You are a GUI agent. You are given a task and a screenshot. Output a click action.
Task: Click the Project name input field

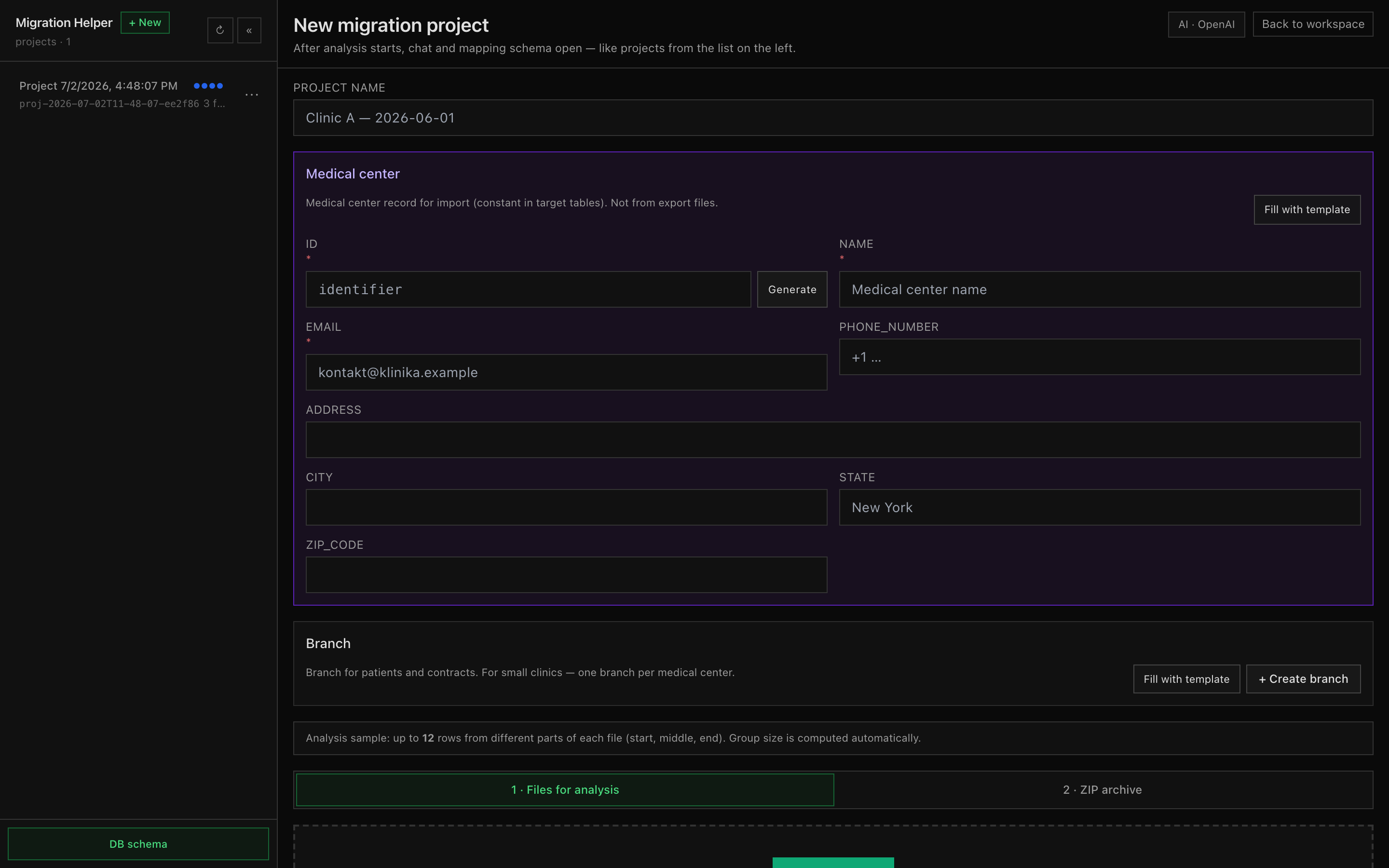833,118
